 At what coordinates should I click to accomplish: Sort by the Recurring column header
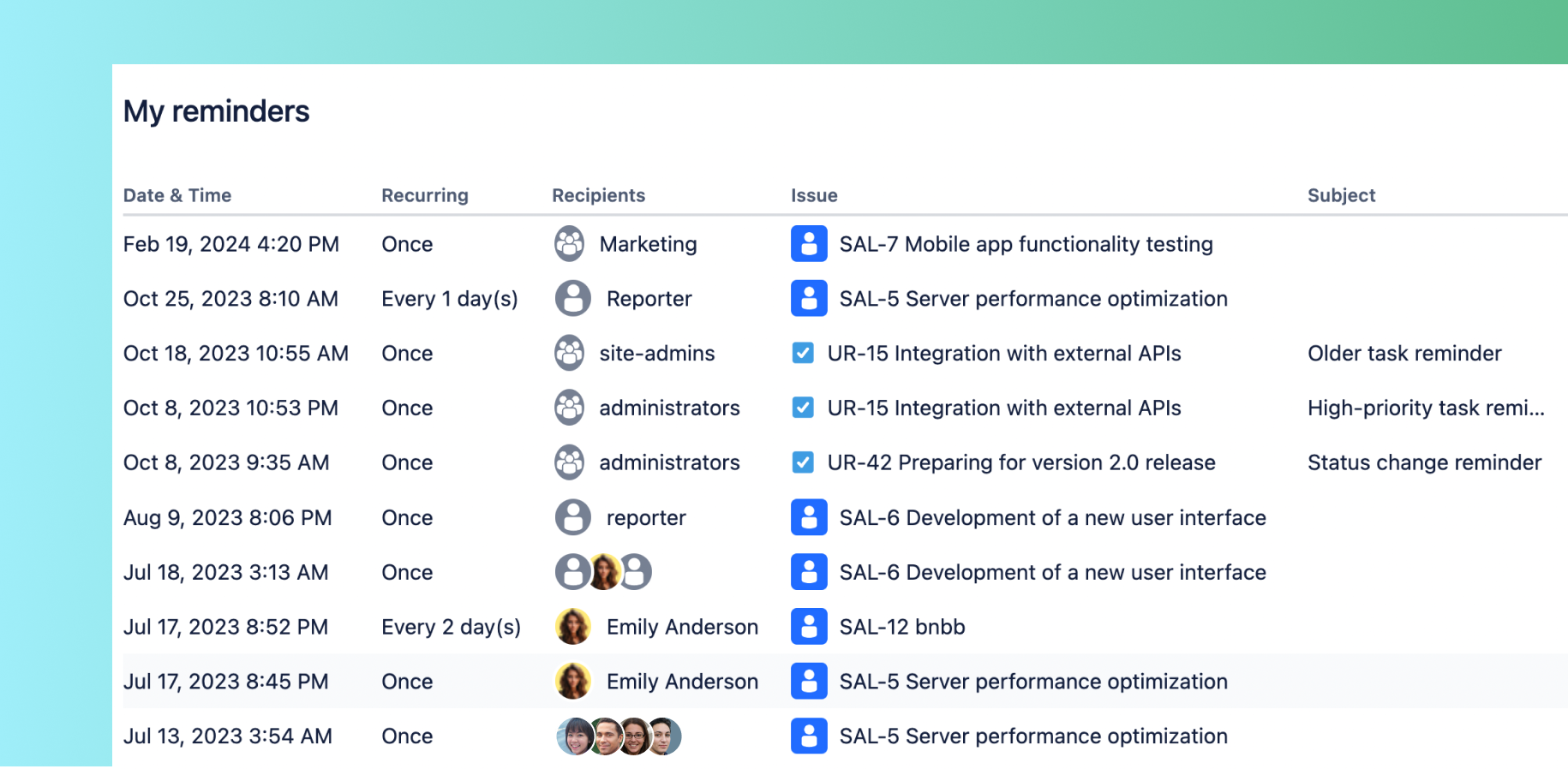(x=424, y=195)
